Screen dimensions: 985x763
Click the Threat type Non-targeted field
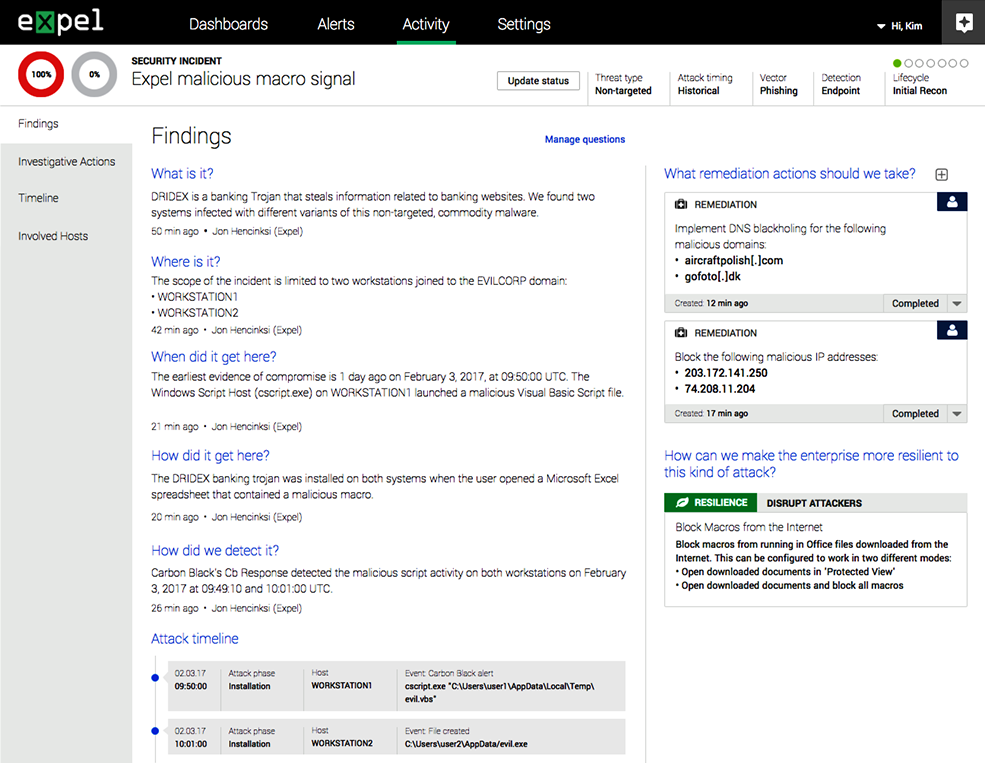pyautogui.click(x=623, y=84)
